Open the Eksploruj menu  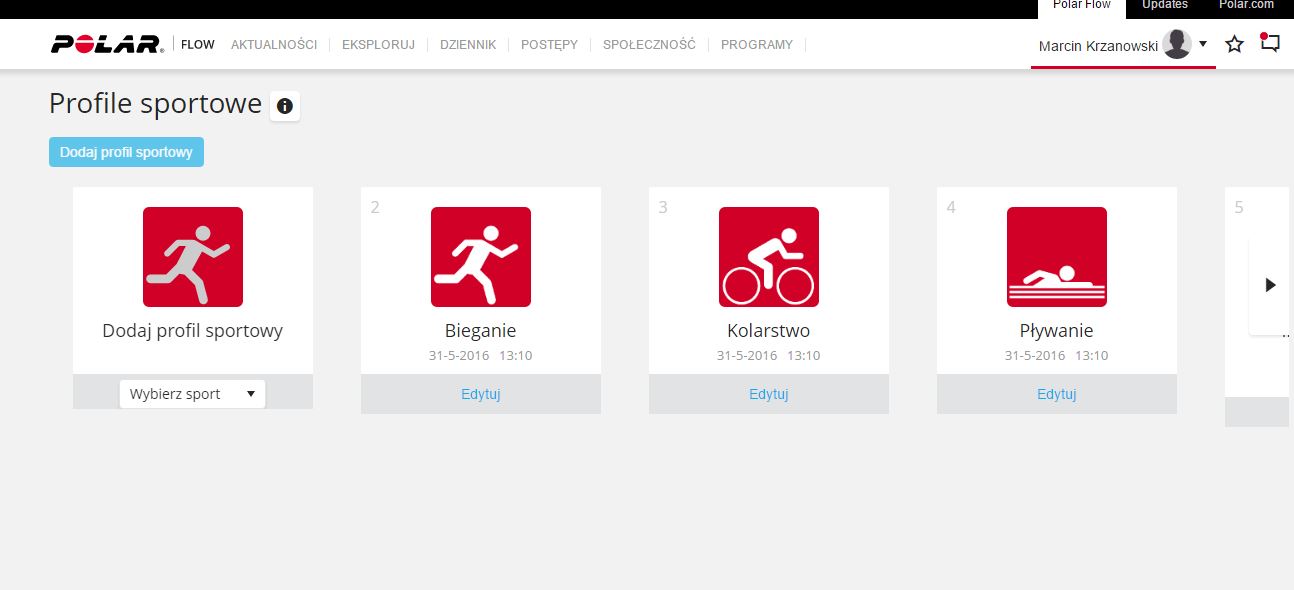[378, 45]
